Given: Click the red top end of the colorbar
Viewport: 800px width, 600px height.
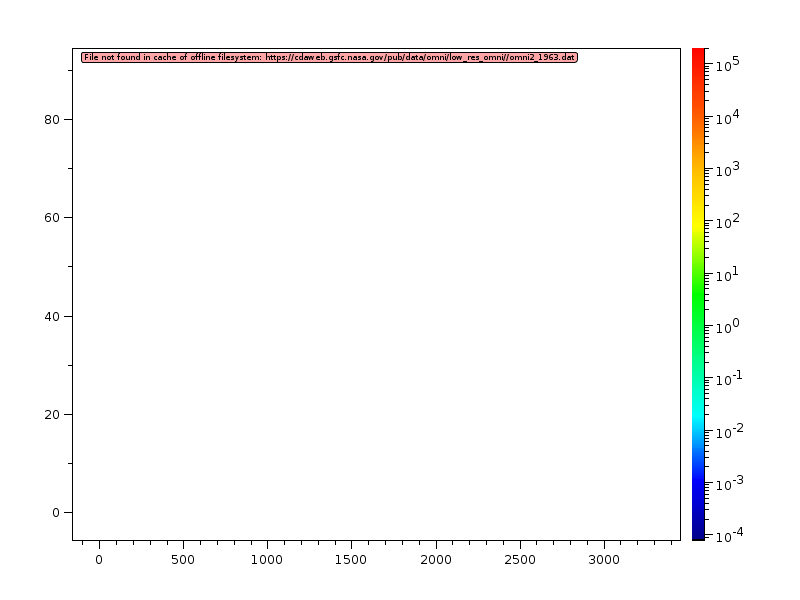Looking at the screenshot, I should [699, 53].
